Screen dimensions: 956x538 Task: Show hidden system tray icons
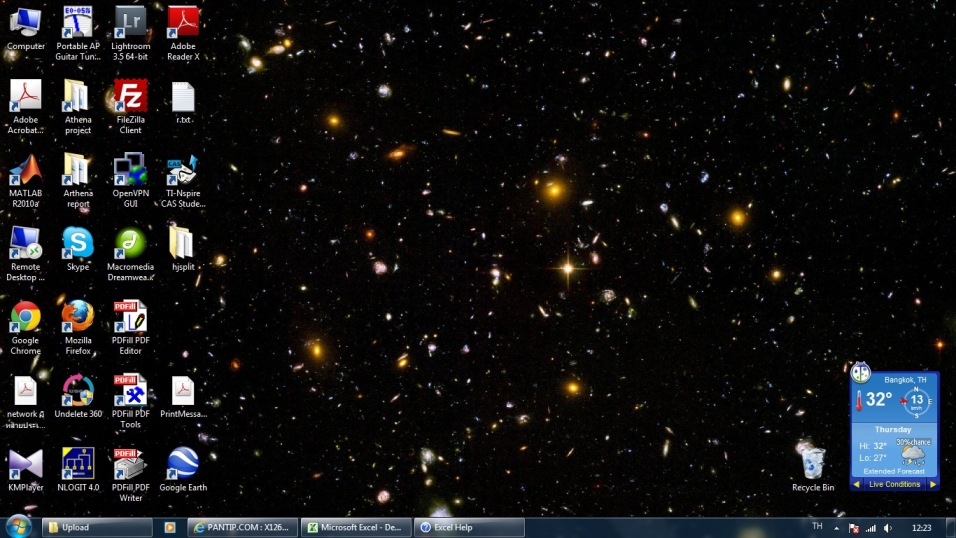[836, 528]
